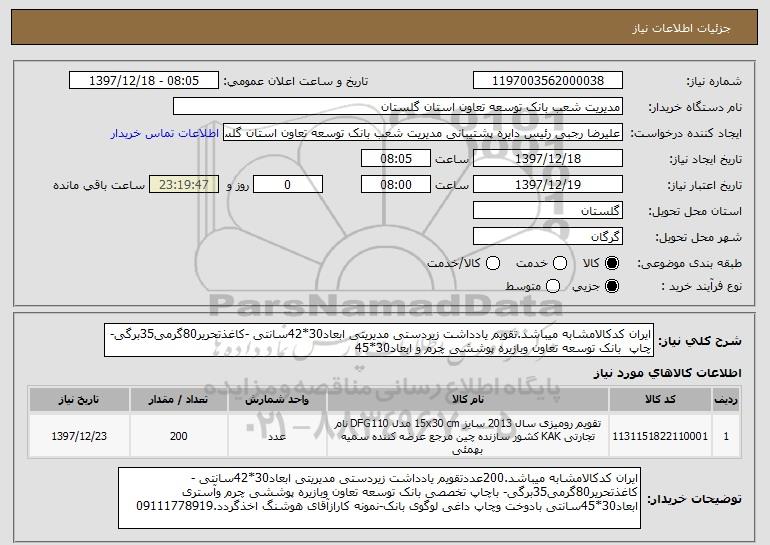Screen dimensions: 770x545
Task: Open the اطلاعات تماس خریدار link
Action: pyautogui.click(x=165, y=133)
